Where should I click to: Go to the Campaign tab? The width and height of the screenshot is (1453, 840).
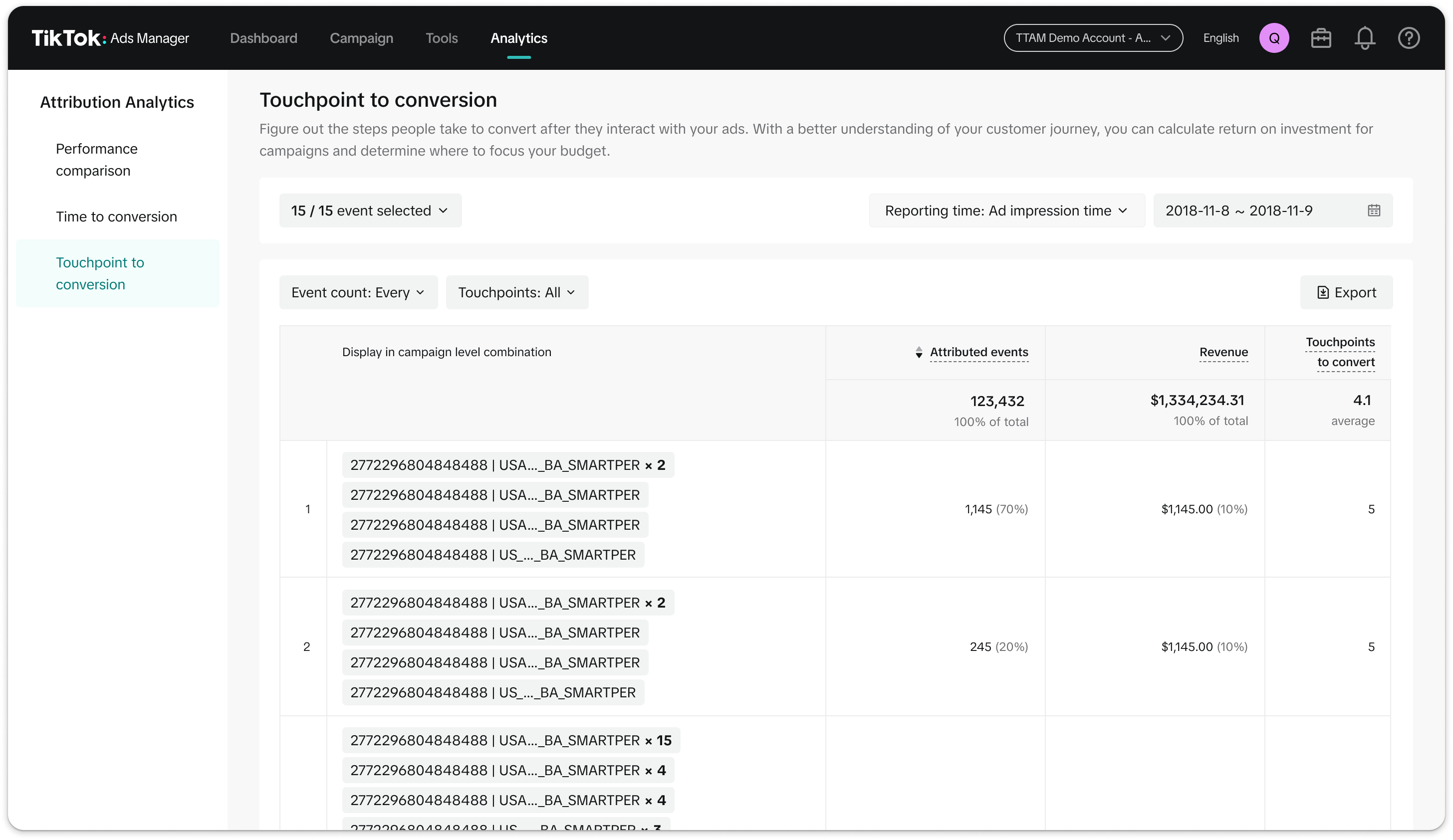pyautogui.click(x=361, y=38)
